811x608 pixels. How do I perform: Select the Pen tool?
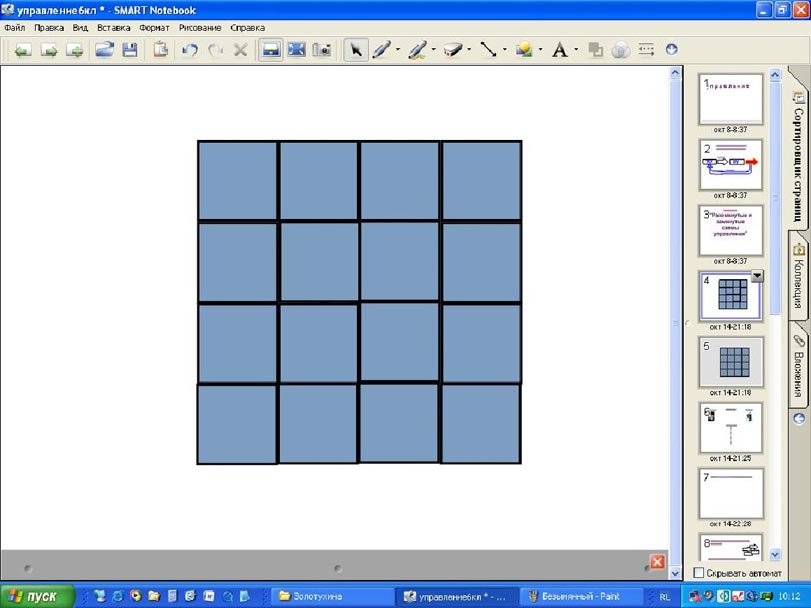(381, 49)
